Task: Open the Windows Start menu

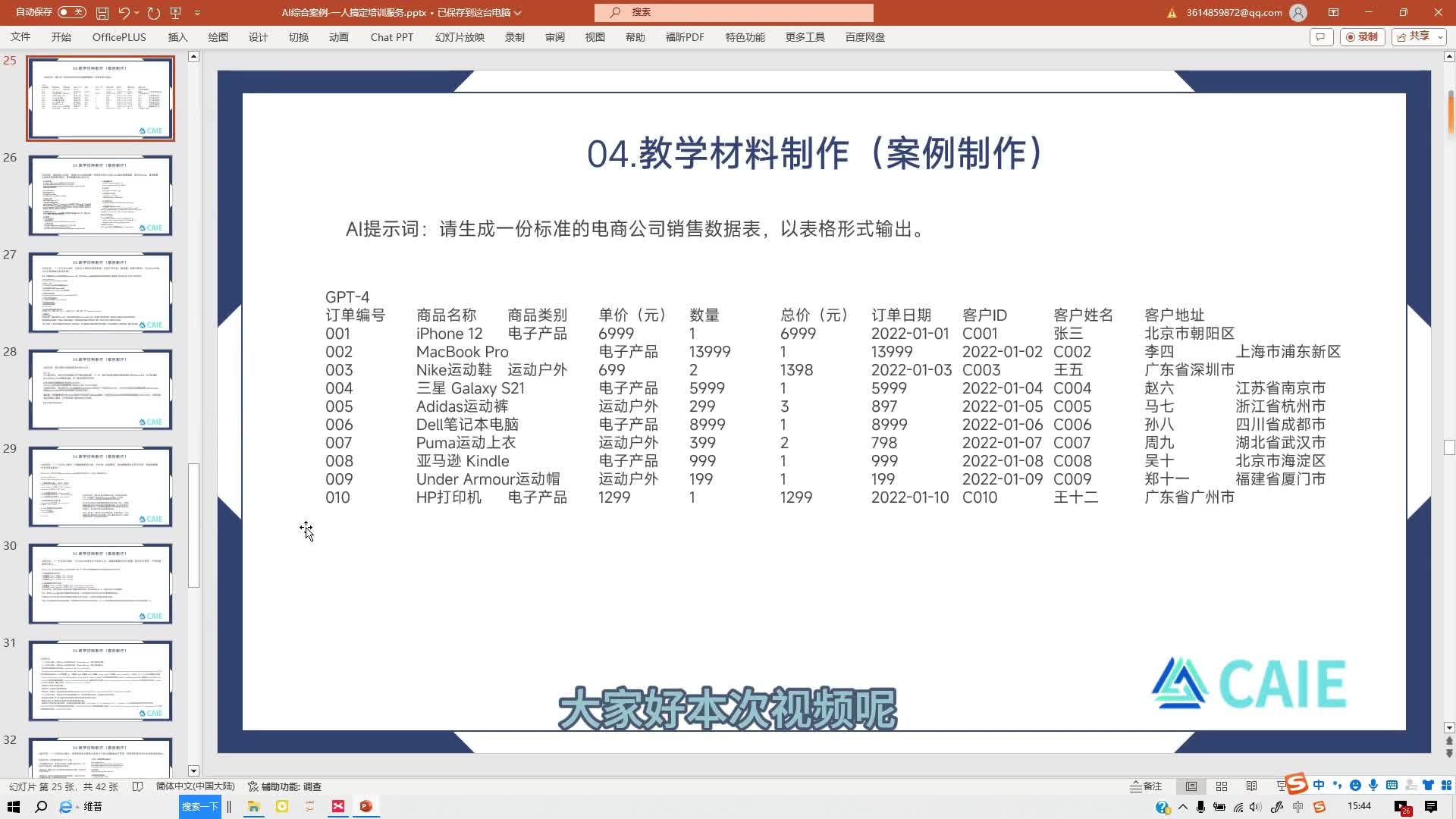Action: 13,806
